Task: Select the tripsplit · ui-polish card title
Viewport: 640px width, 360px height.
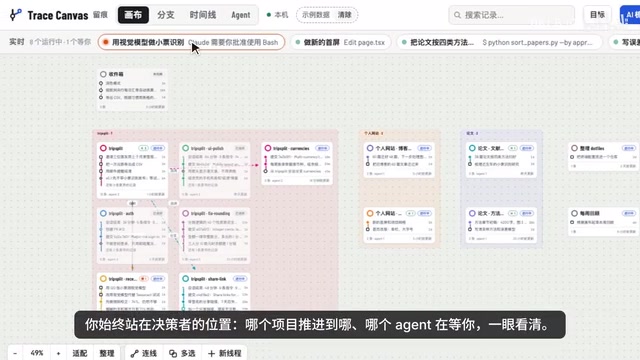Action: point(207,149)
